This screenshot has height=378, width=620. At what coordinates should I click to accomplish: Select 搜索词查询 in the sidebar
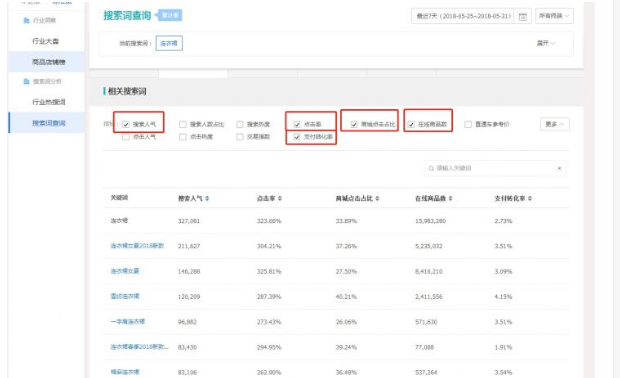pyautogui.click(x=49, y=123)
